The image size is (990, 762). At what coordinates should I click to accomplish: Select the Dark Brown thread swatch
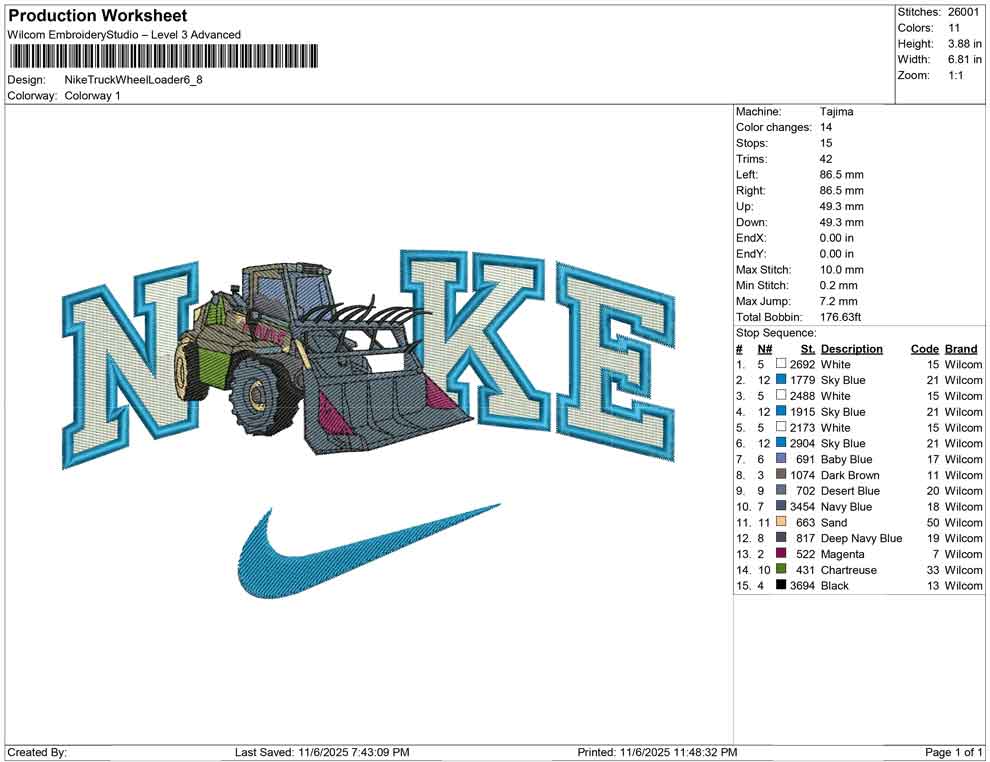[x=780, y=475]
